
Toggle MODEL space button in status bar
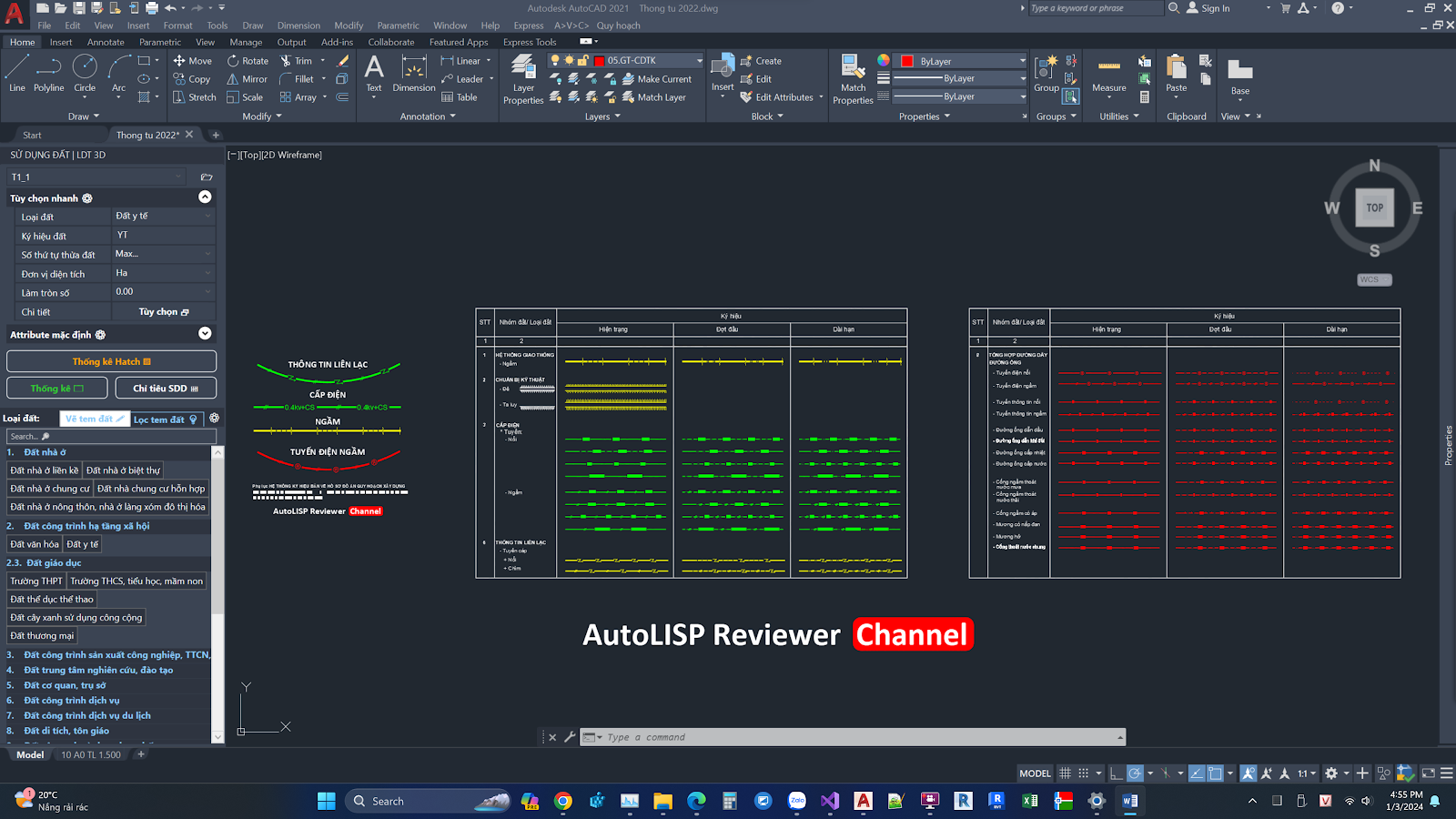[x=1035, y=773]
